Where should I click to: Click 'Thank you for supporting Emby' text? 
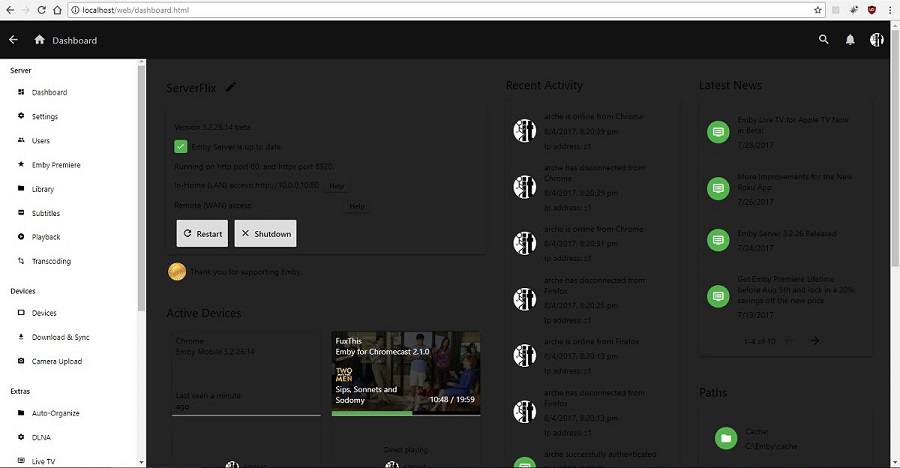pos(246,272)
